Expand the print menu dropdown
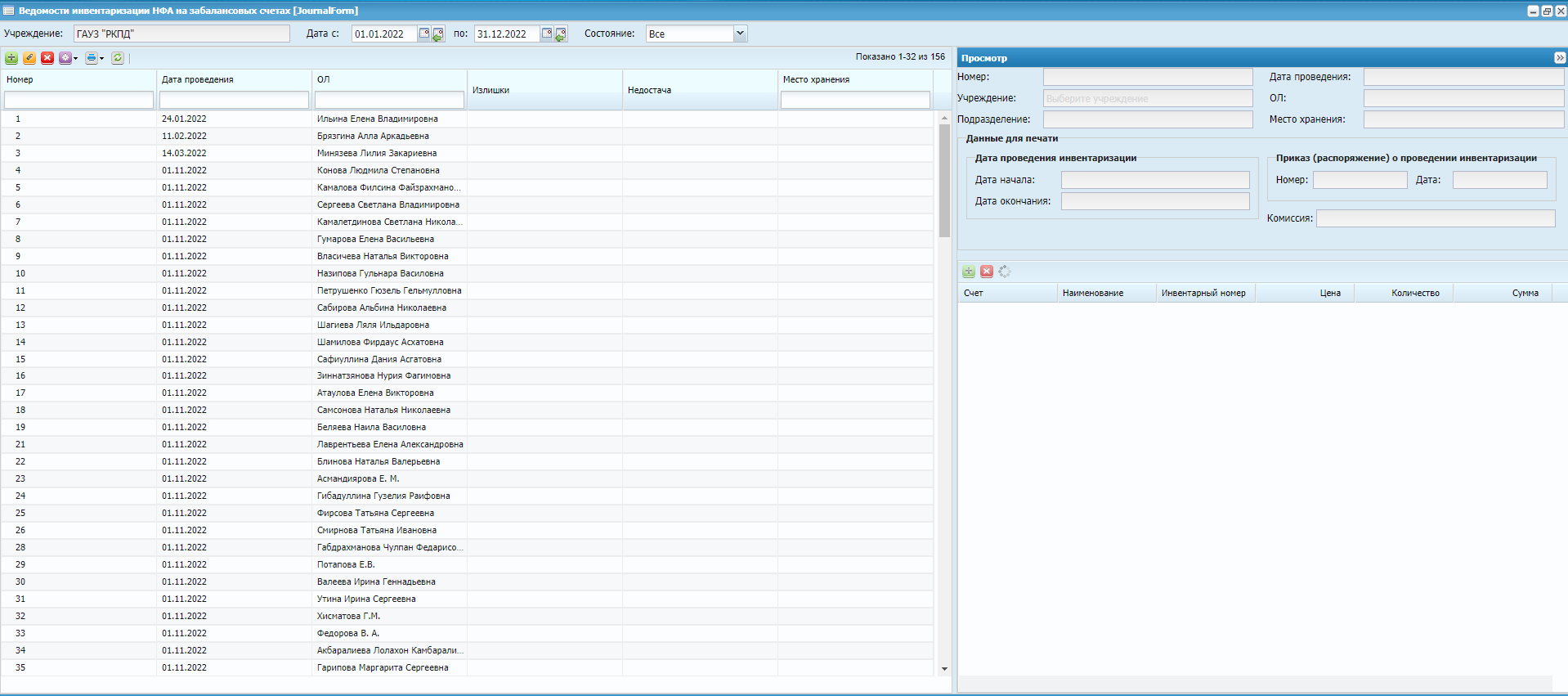Viewport: 1568px width, 696px height. (x=101, y=58)
